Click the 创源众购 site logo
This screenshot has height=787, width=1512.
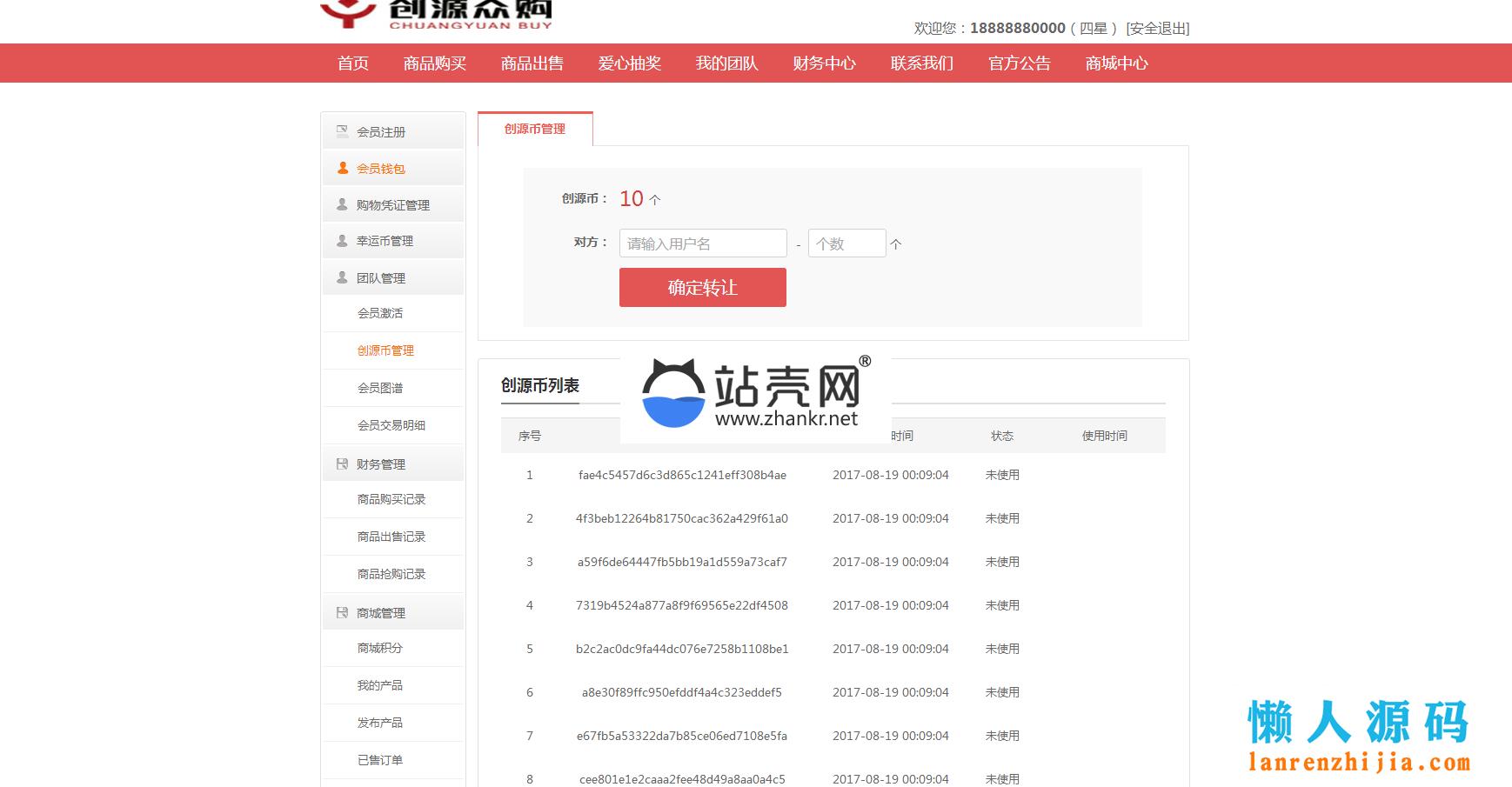437,13
